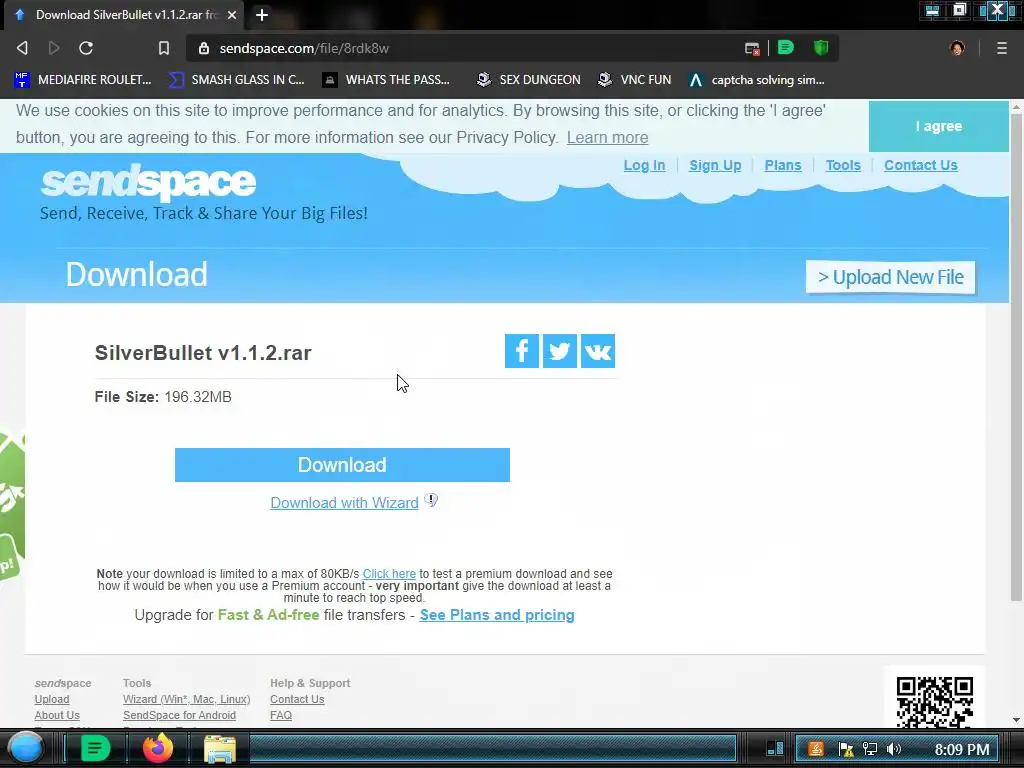Open the Plans link
Screen dimensions: 1024x768
782,165
